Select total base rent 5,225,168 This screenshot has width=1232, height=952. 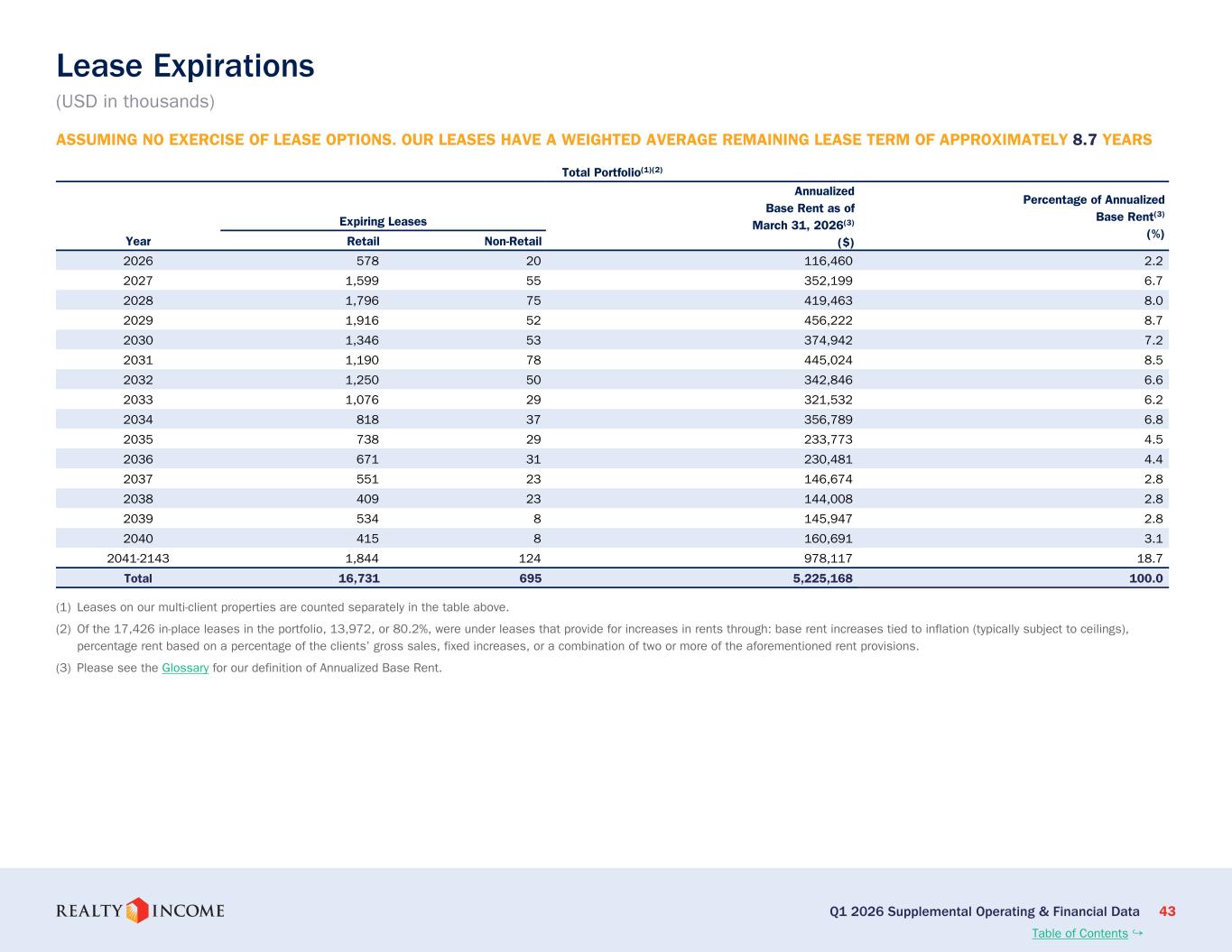pos(822,578)
